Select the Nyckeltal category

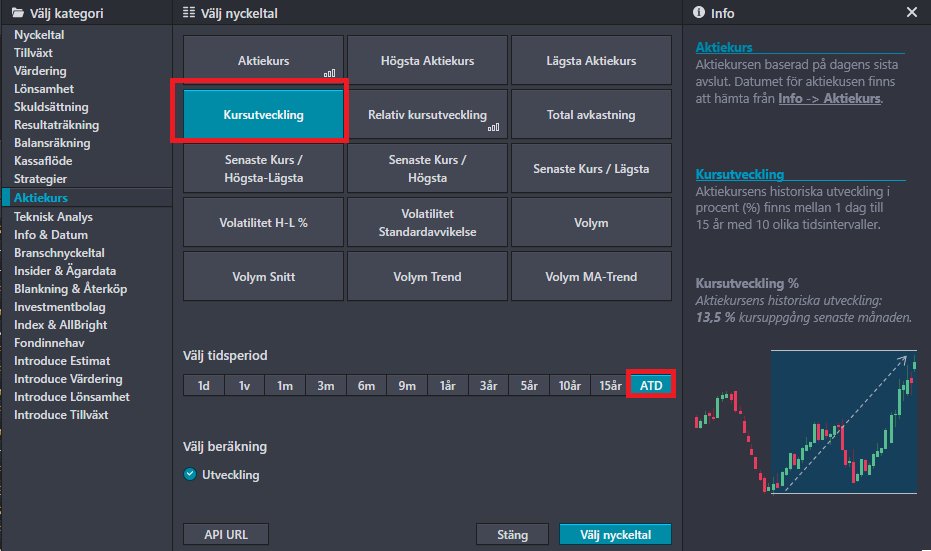[x=39, y=34]
